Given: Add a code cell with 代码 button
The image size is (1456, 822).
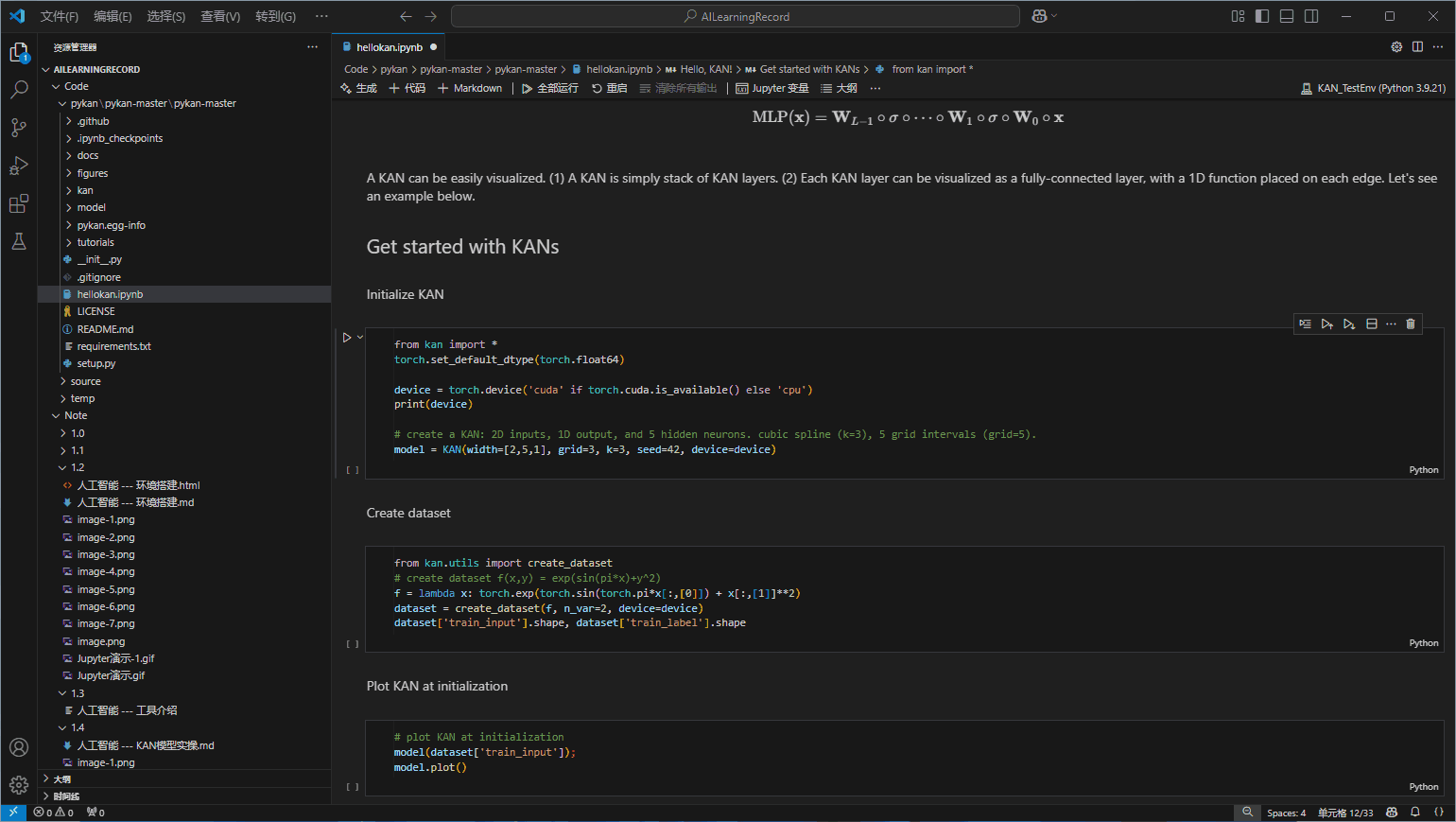Looking at the screenshot, I should (x=407, y=88).
